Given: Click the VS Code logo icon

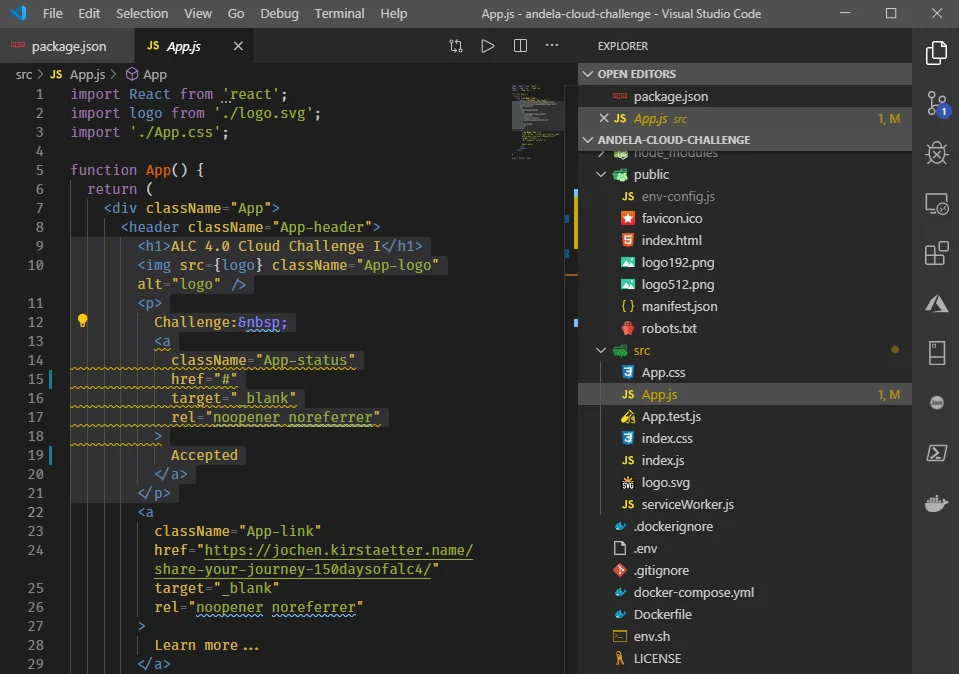Looking at the screenshot, I should pos(18,13).
